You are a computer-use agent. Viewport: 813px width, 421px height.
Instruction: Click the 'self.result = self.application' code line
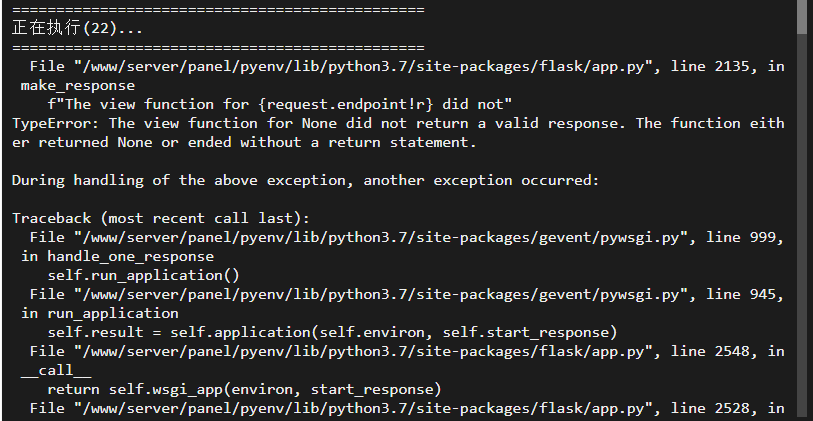(332, 332)
